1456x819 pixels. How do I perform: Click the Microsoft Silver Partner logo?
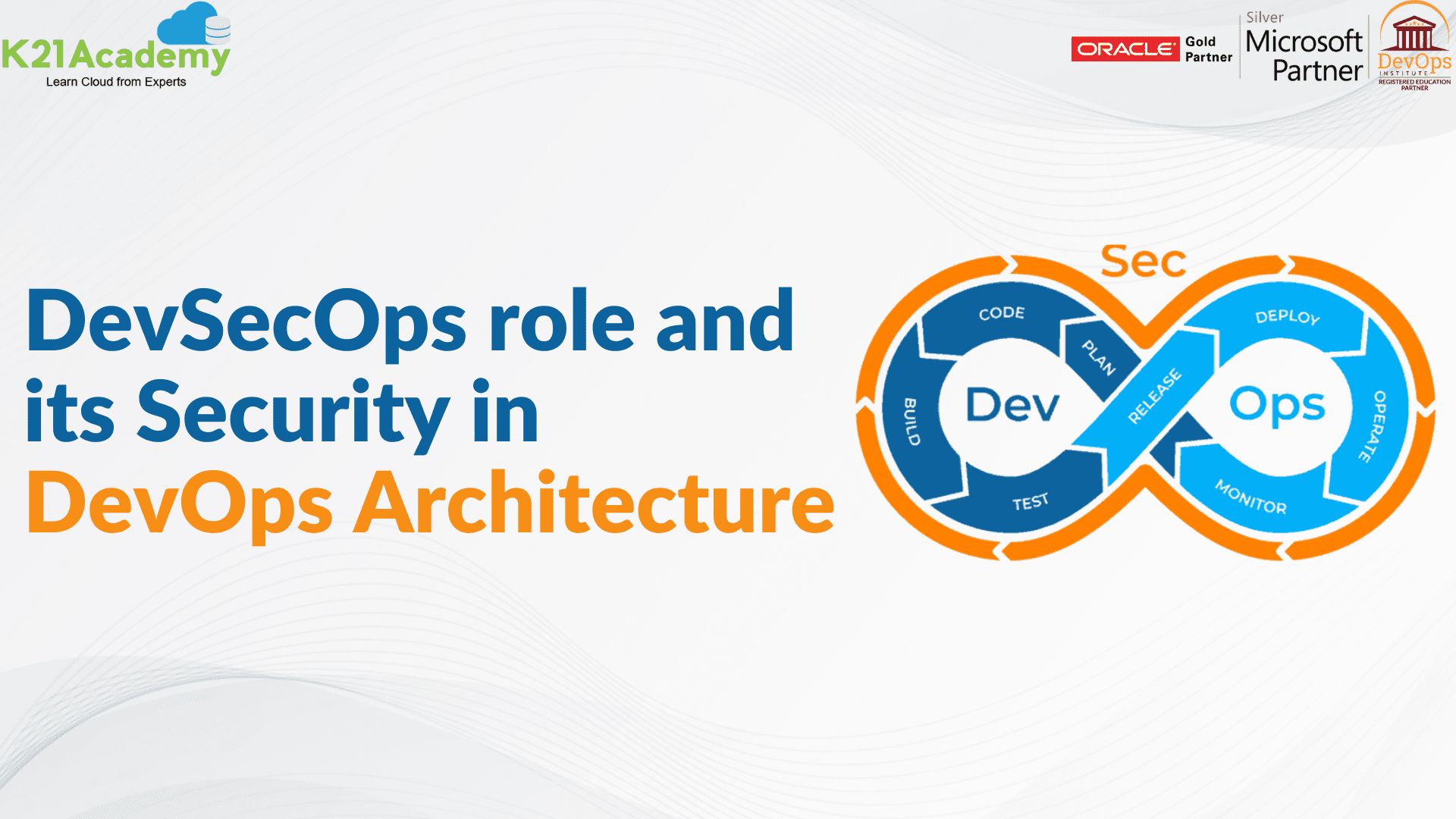point(1304,45)
